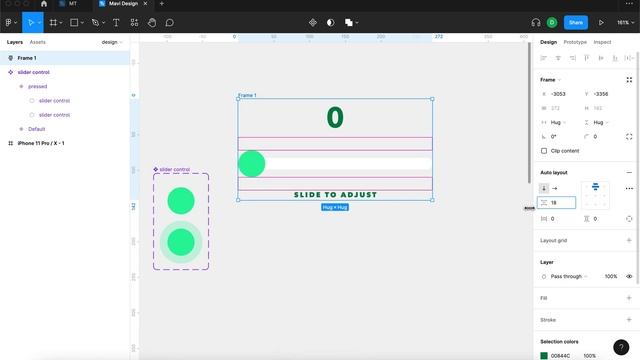Open the Pass through blend mode dropdown

pos(569,277)
